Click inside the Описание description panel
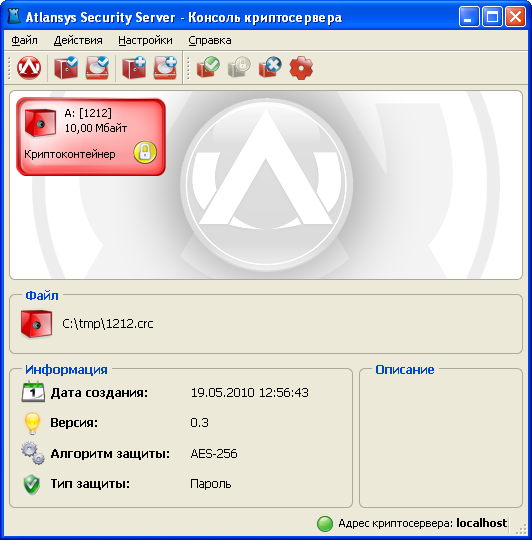Viewport: 532px width, 540px height. (441, 441)
